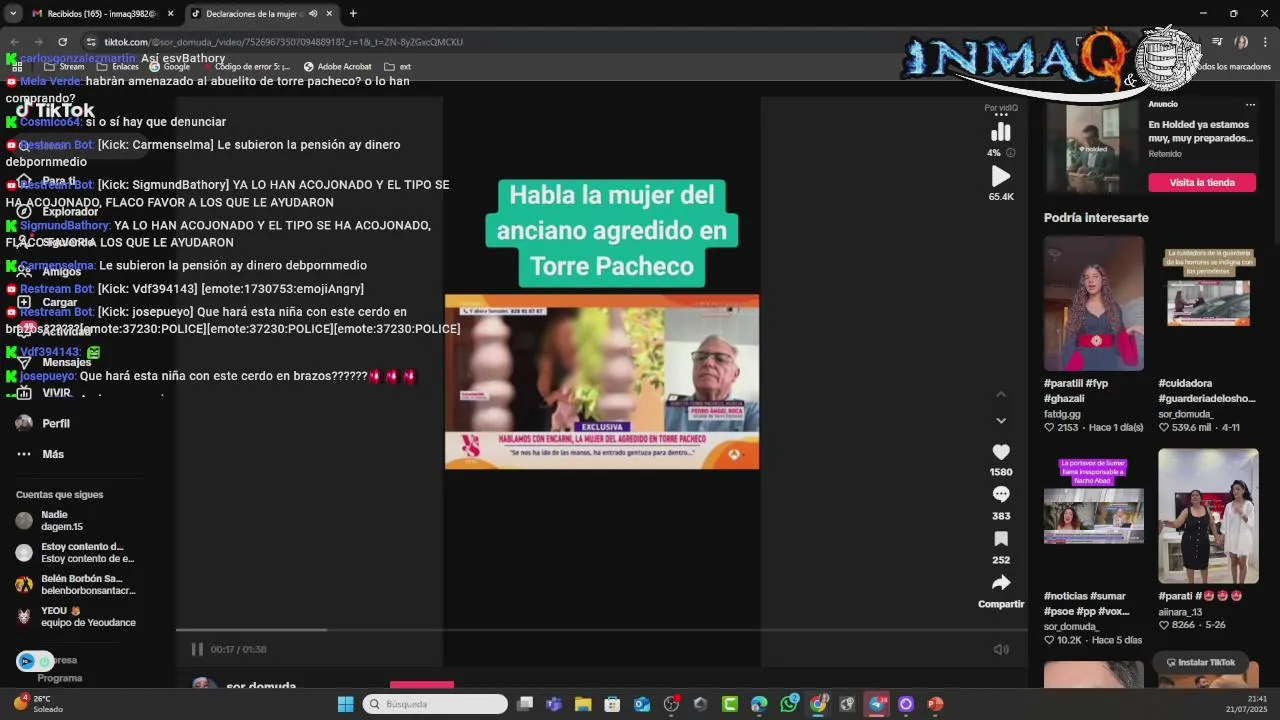Open the YEOU Yeoudance followed account
1280x720 pixels.
(x=75, y=617)
